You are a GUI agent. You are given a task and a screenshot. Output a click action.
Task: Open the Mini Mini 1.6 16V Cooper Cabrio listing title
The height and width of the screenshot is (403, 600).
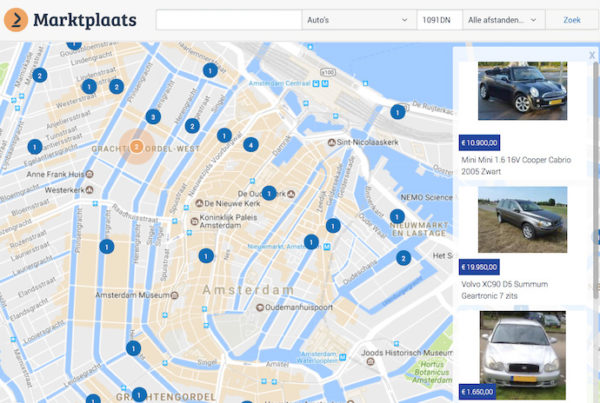[x=516, y=165]
